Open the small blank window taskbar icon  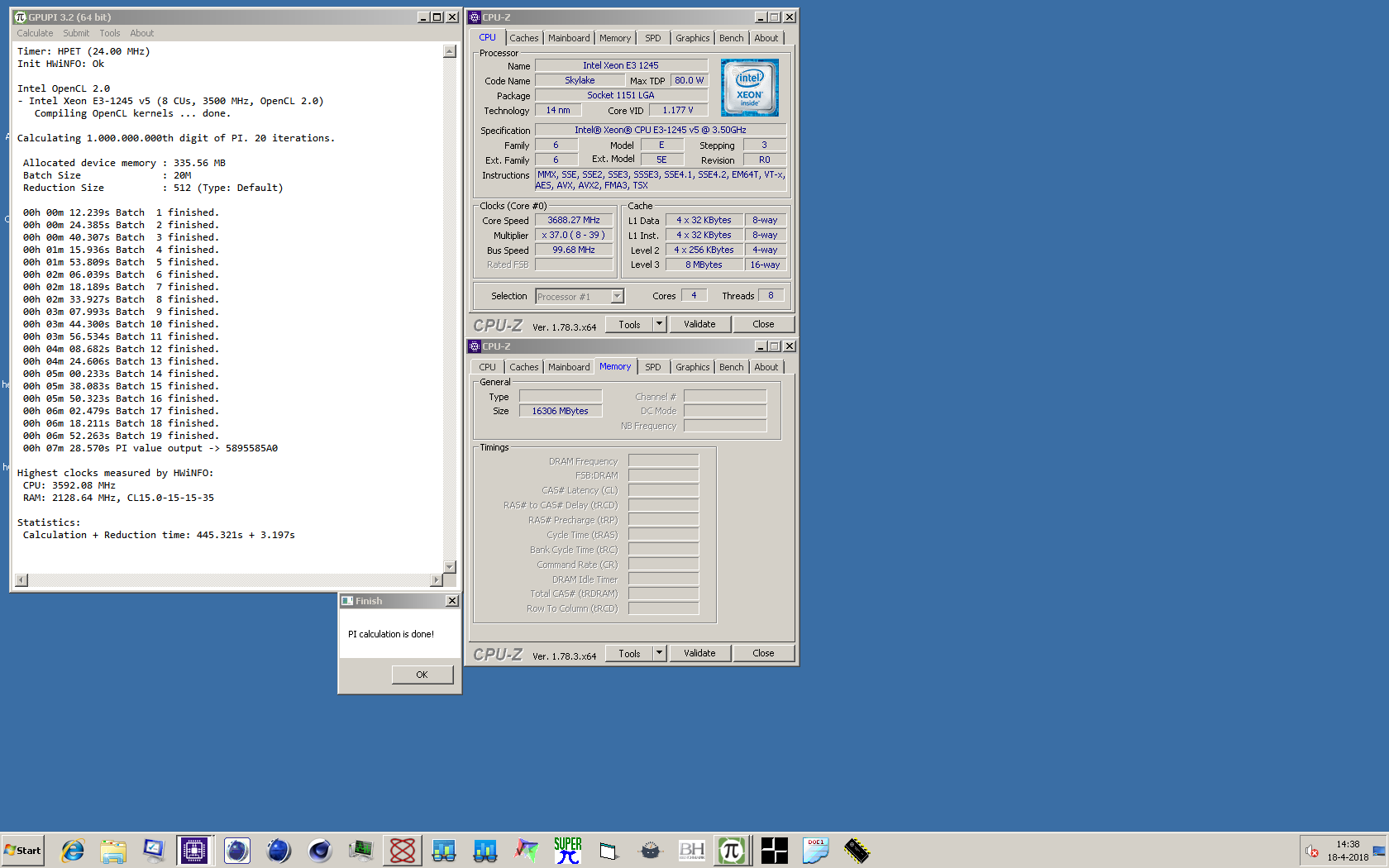click(x=609, y=850)
